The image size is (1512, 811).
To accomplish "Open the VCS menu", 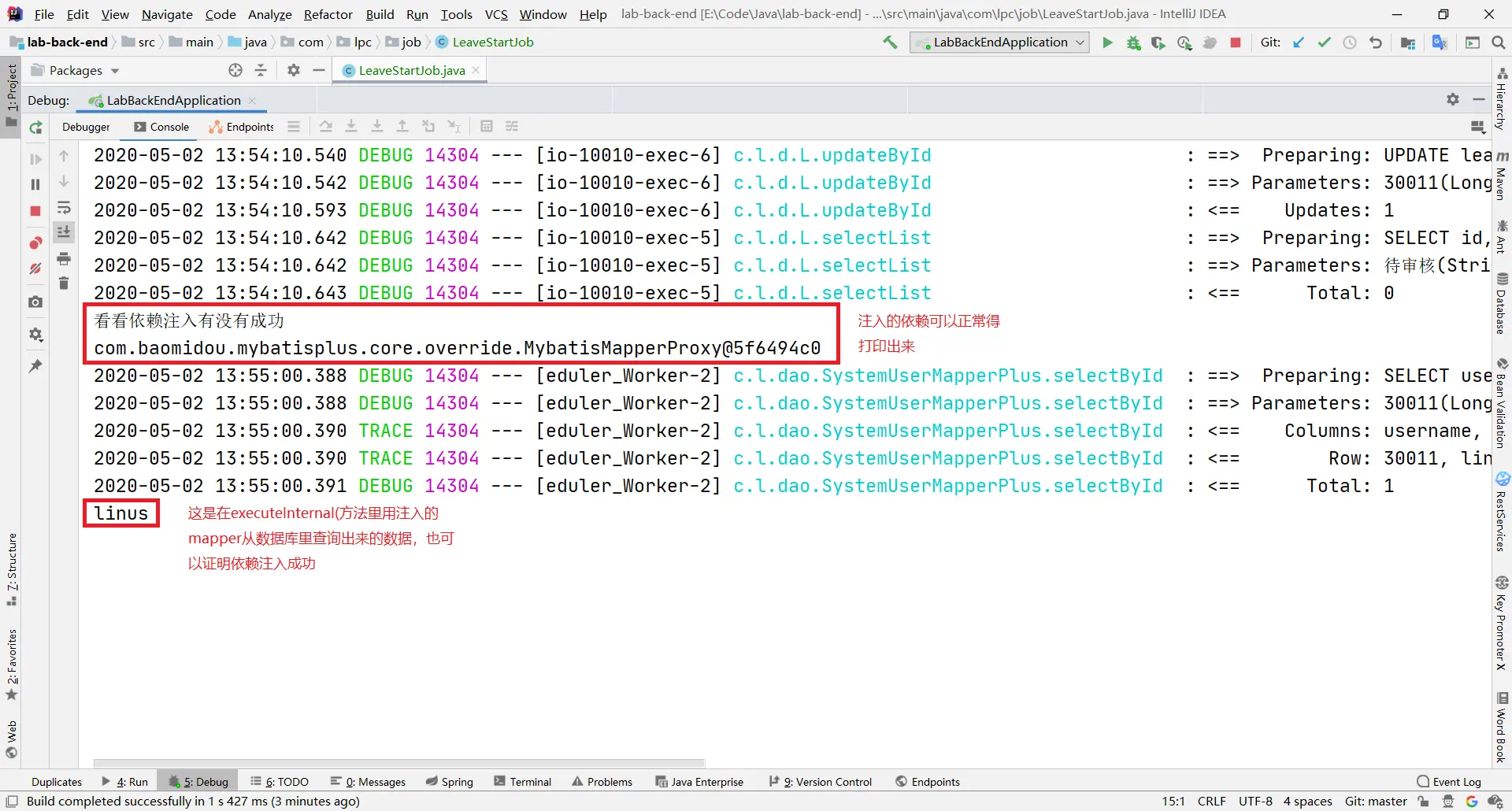I will pos(495,14).
